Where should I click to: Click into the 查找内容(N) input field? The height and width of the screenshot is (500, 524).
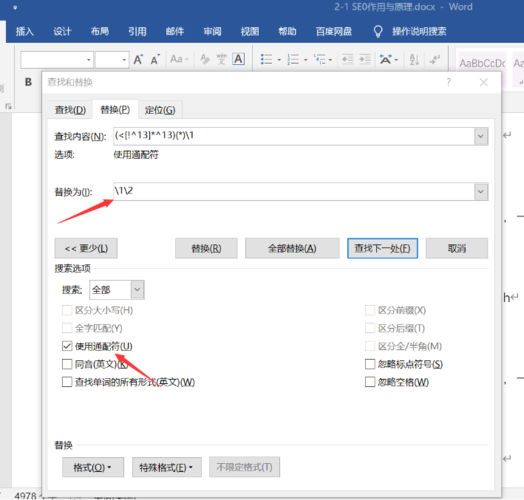[x=294, y=136]
